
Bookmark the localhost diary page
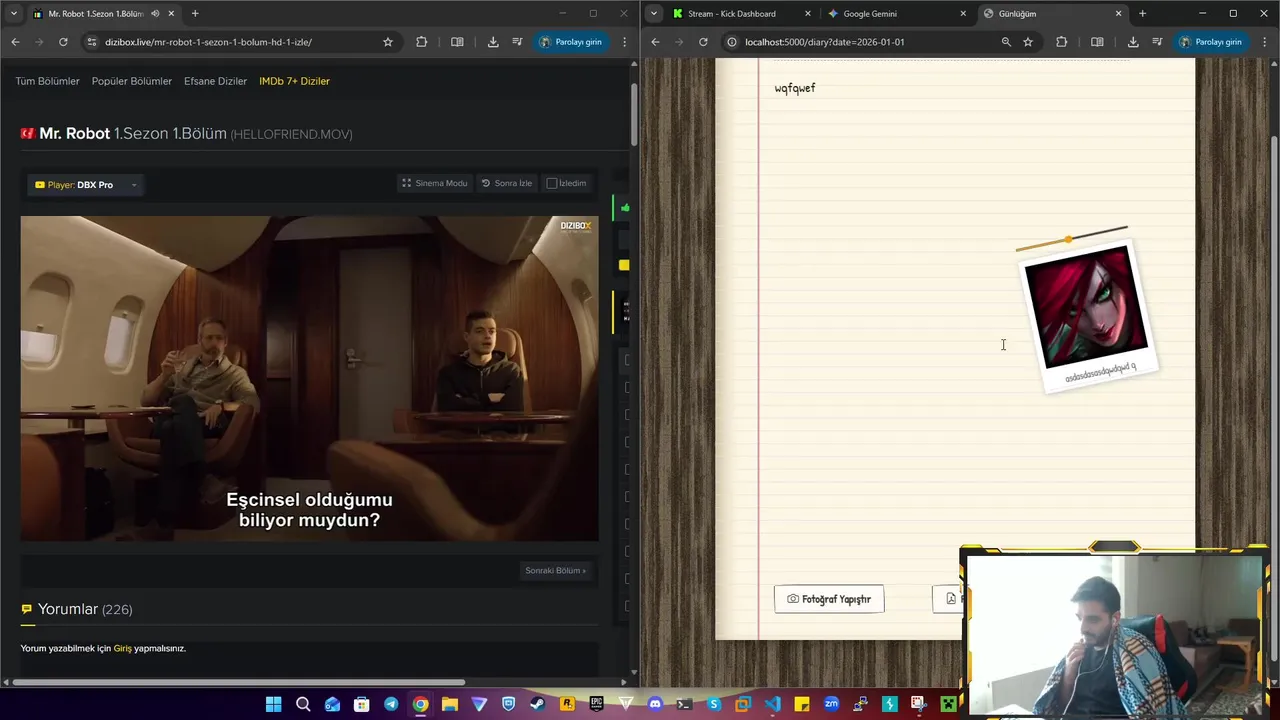[1028, 42]
